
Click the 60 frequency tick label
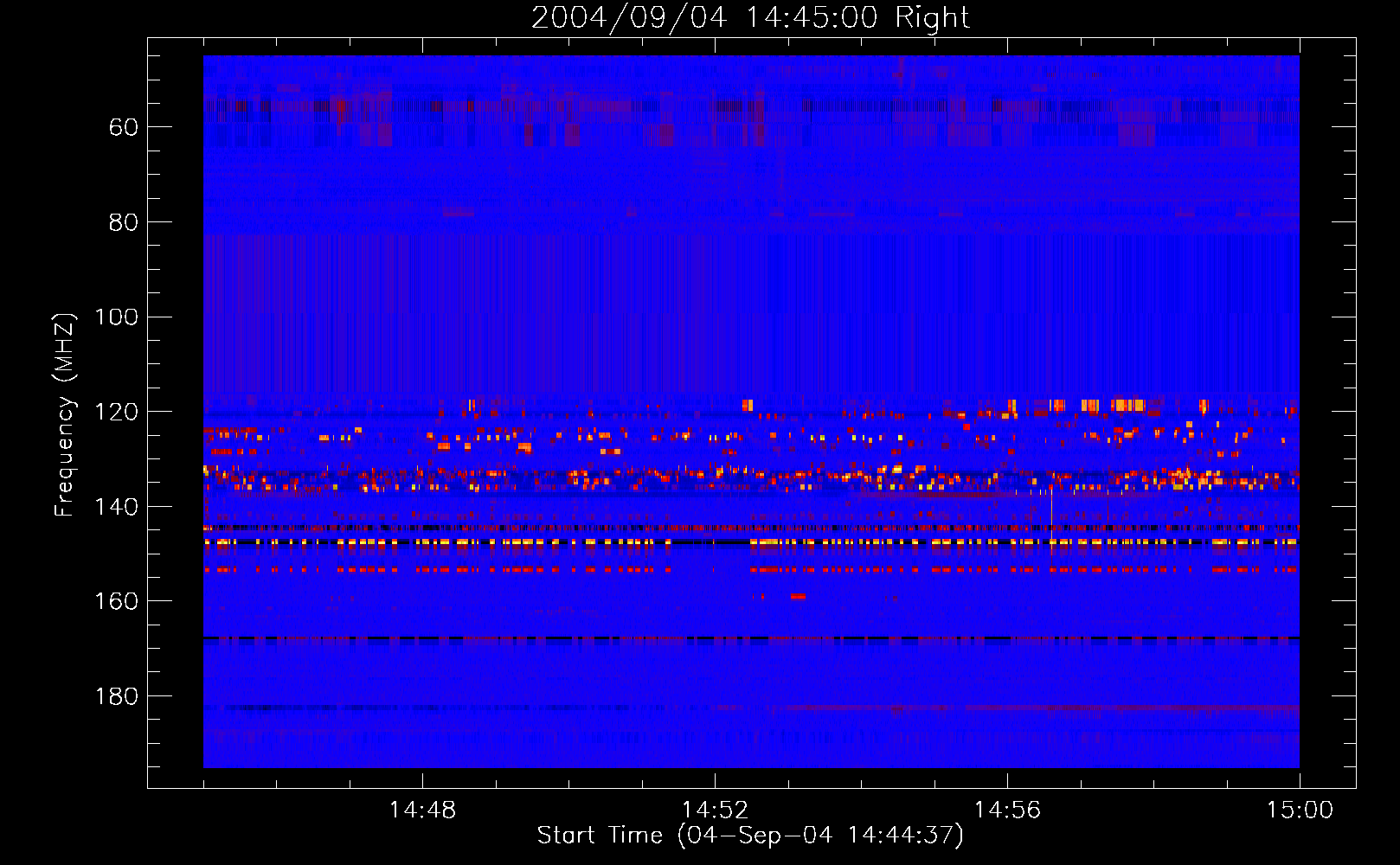click(124, 127)
